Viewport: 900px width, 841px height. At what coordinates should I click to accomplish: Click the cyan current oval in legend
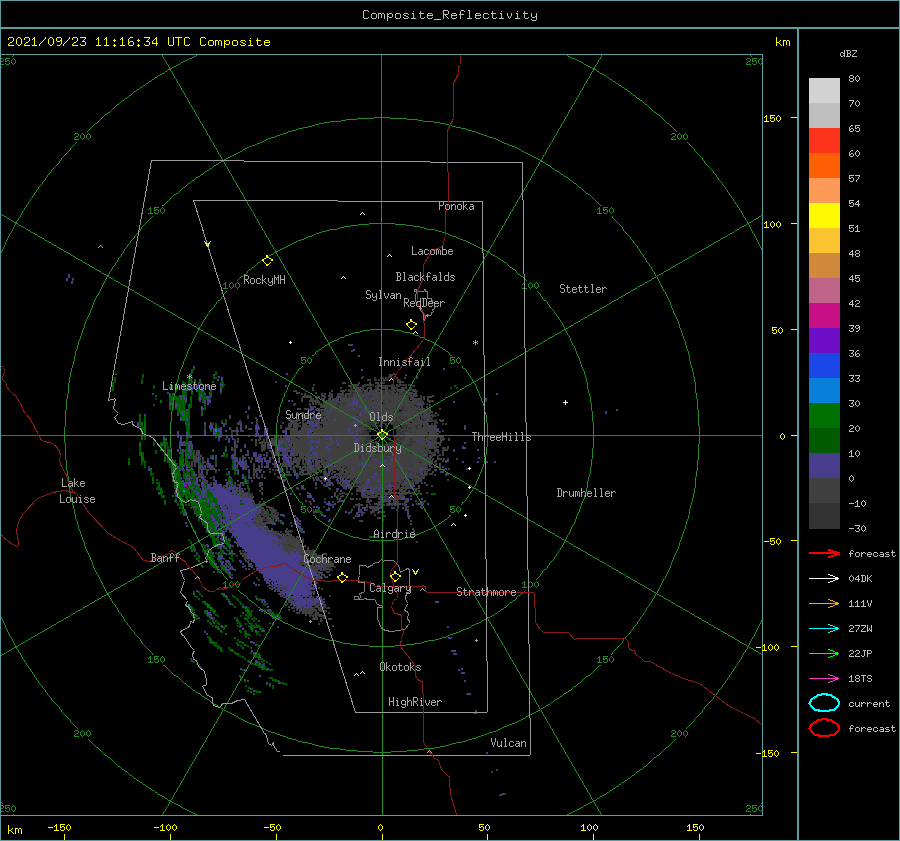tap(824, 703)
